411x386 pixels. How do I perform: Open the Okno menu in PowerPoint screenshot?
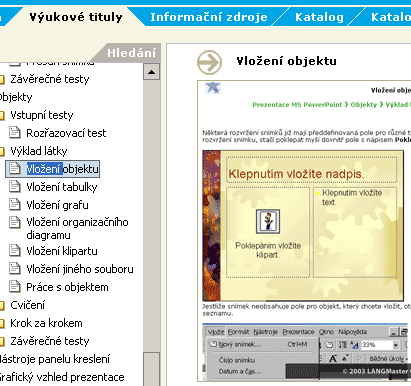click(x=326, y=332)
